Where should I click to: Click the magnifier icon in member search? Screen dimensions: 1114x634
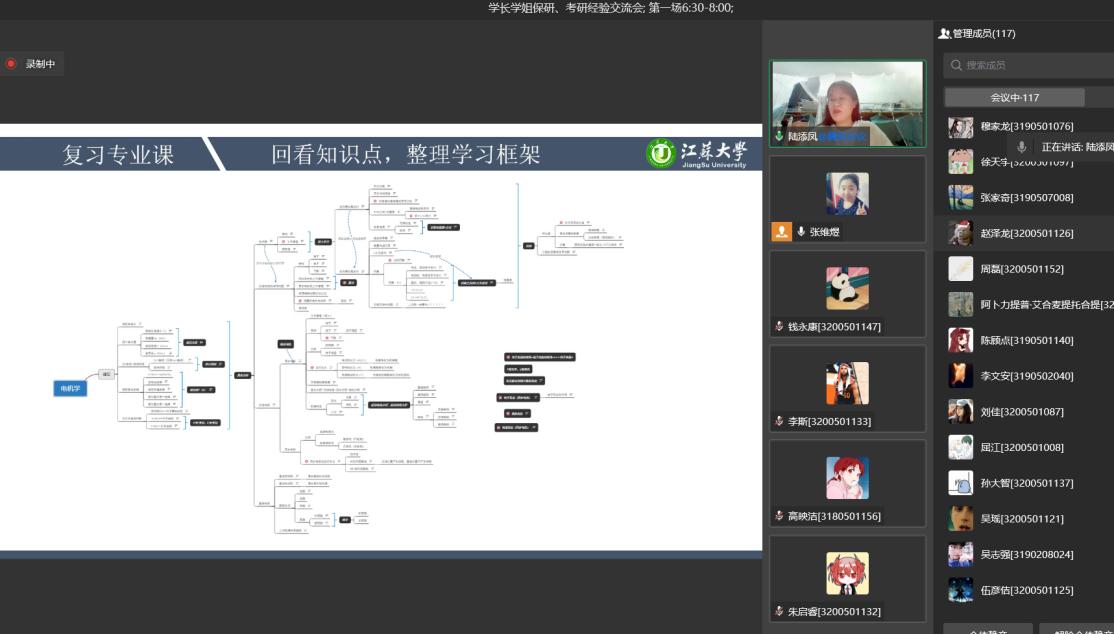(x=956, y=65)
